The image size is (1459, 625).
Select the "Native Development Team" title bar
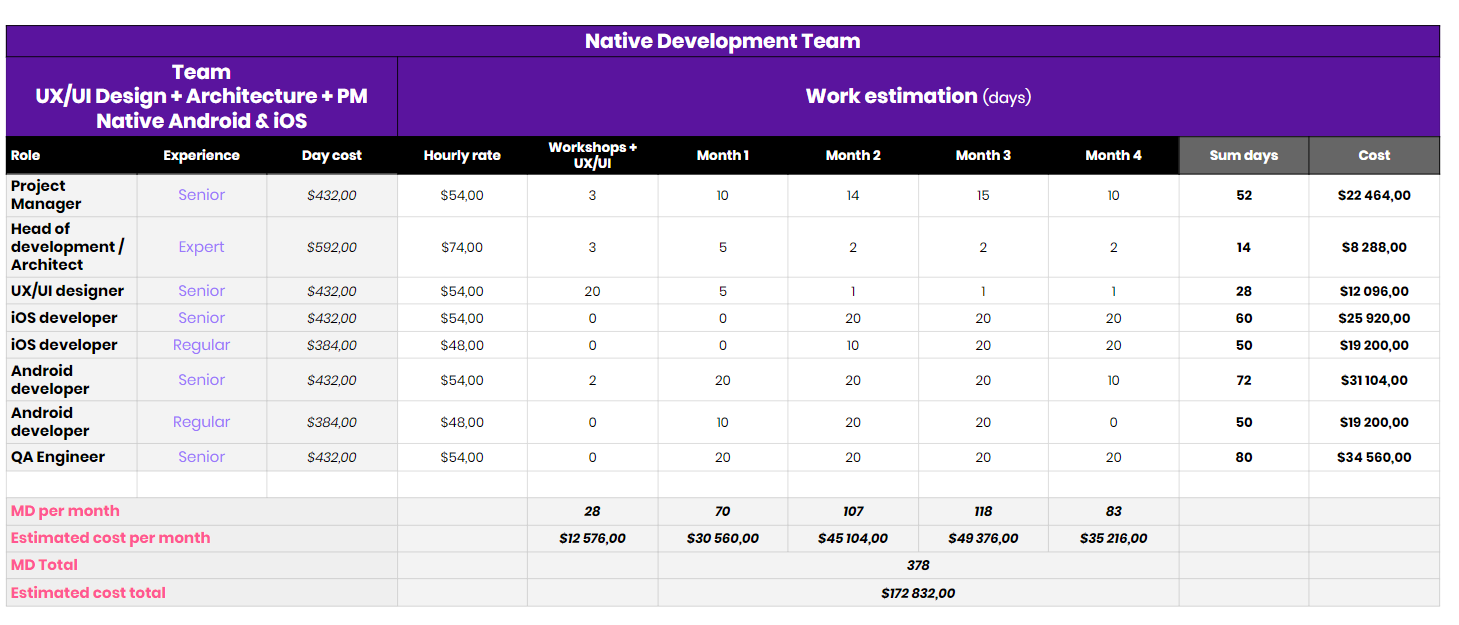(x=722, y=41)
